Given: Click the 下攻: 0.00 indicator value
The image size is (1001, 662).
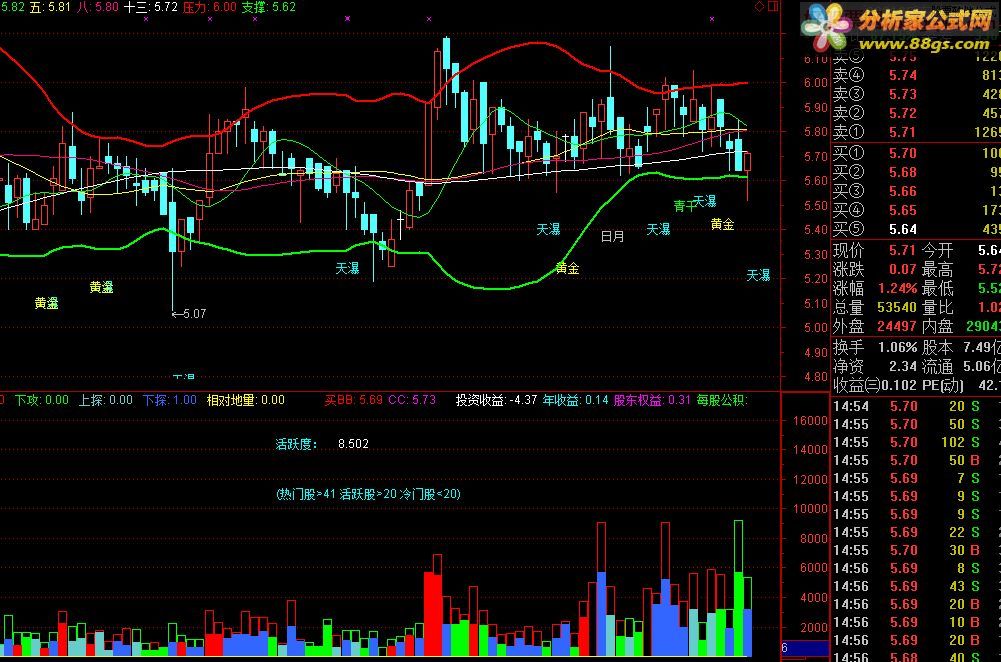Looking at the screenshot, I should 41,400.
